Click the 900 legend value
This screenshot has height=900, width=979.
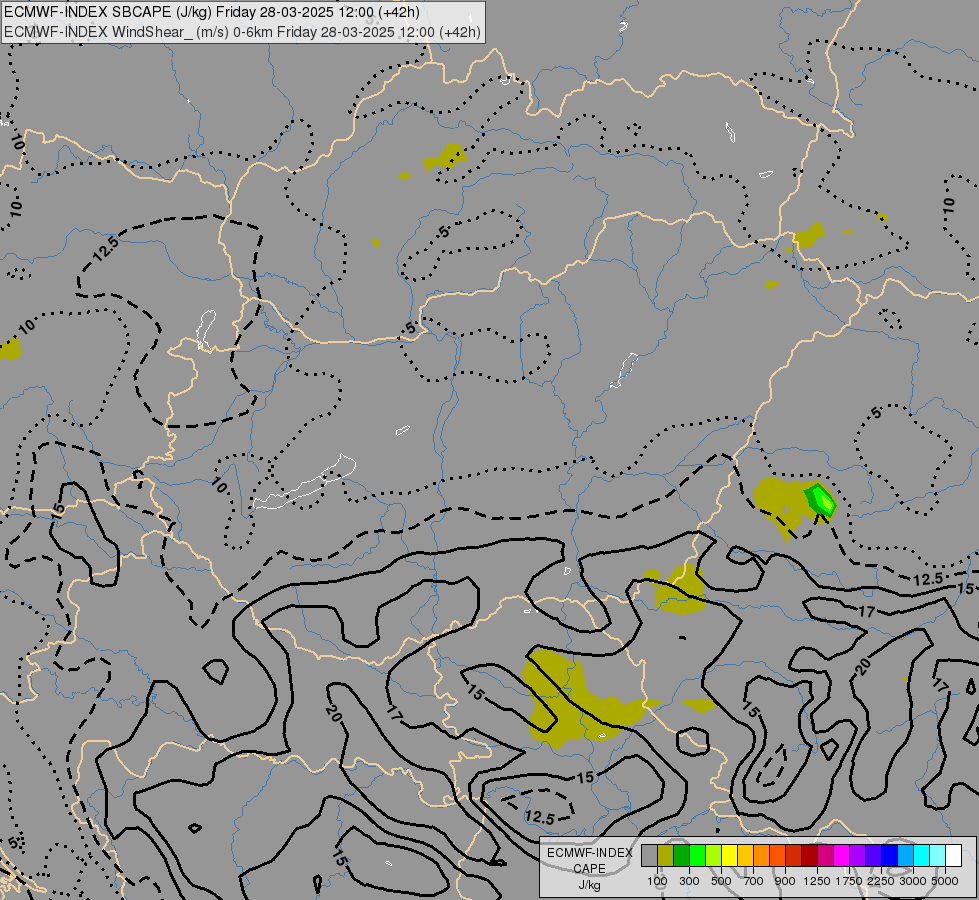point(785,881)
